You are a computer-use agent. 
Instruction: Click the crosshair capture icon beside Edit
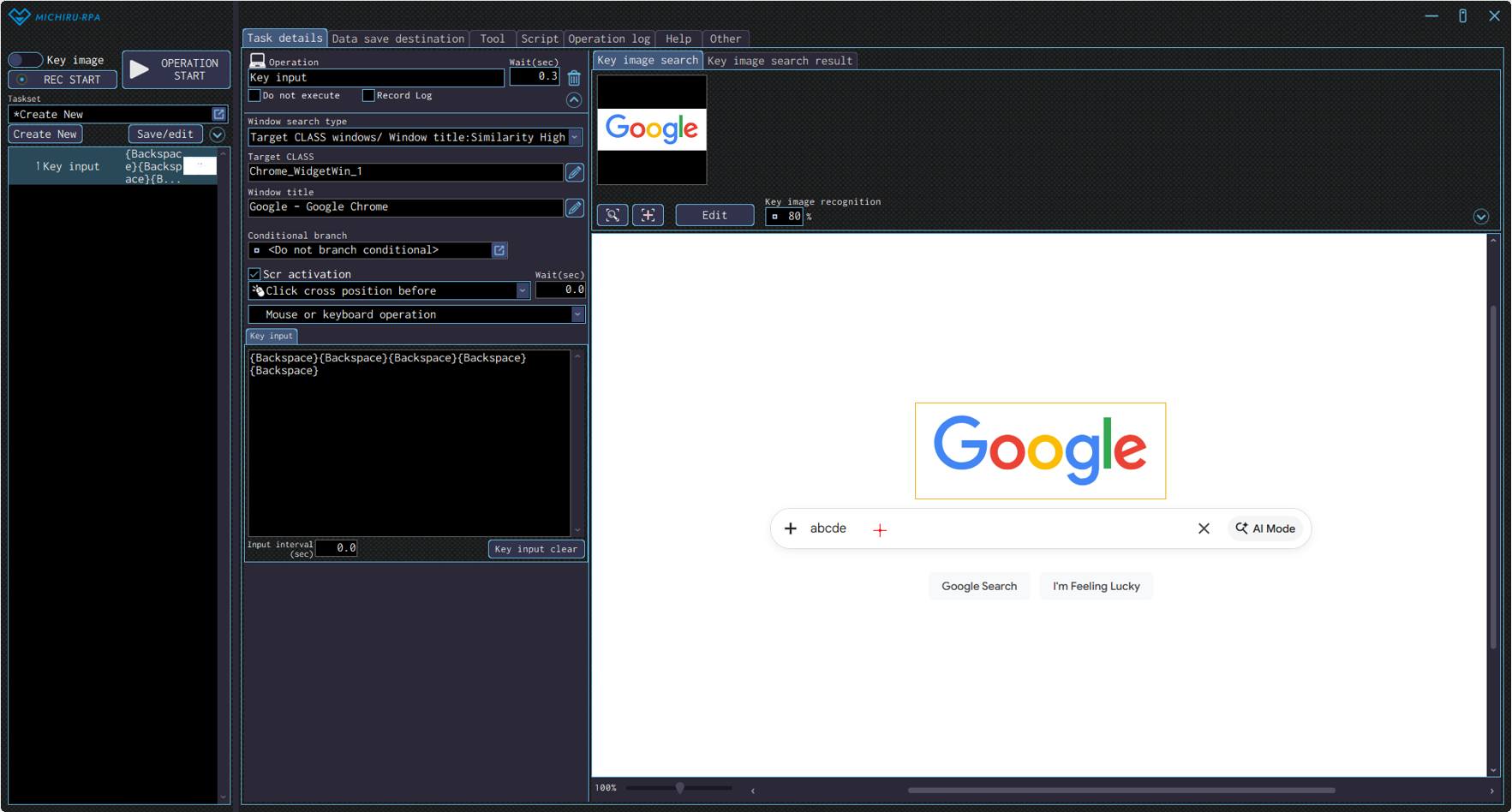coord(648,215)
